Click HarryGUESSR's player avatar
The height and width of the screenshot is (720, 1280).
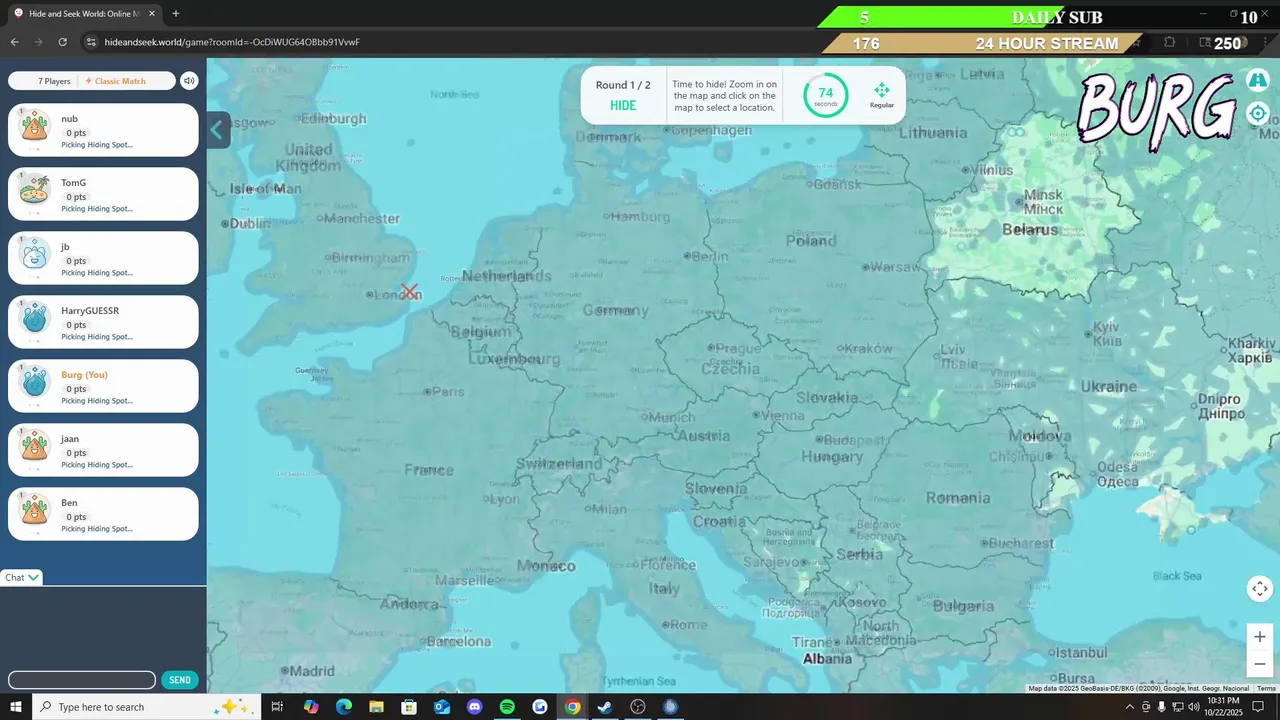(x=35, y=318)
